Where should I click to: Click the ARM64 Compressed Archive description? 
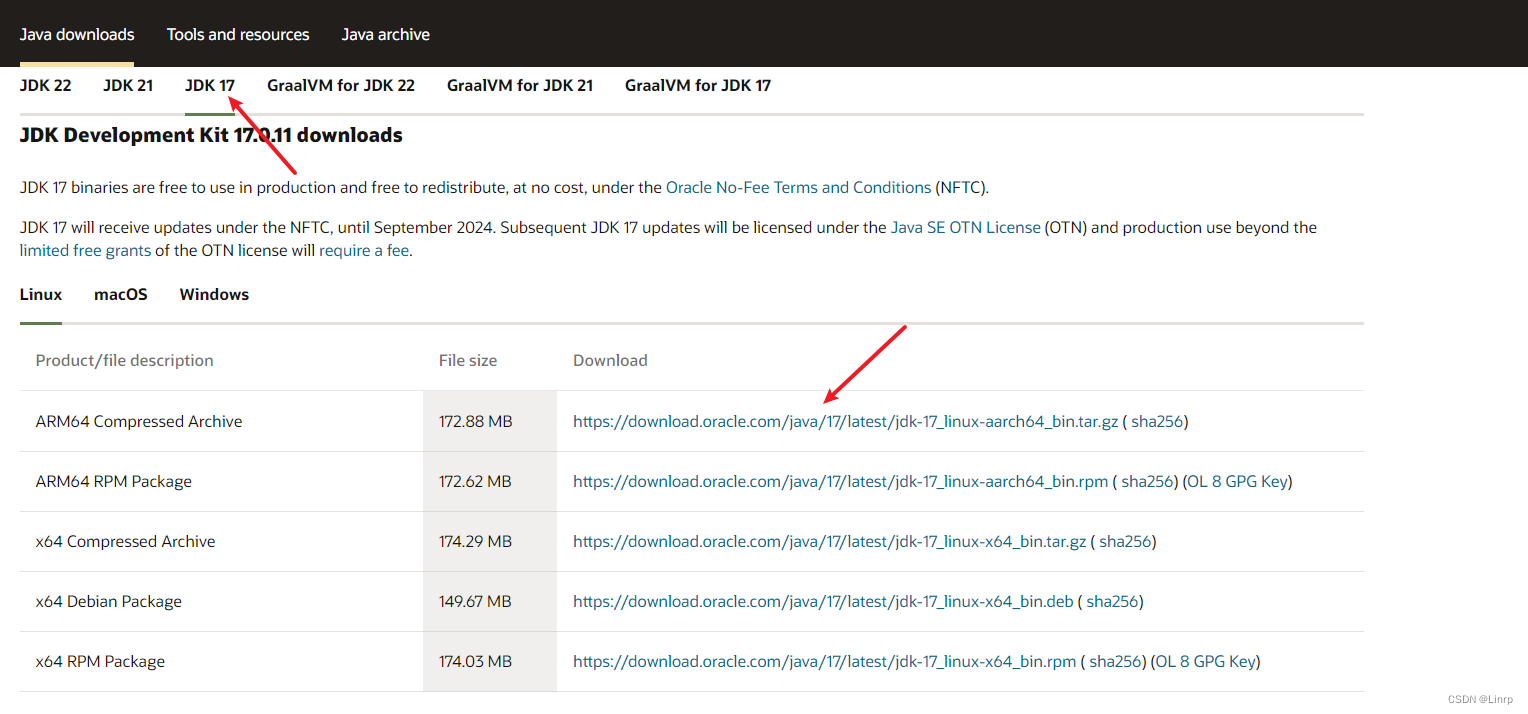click(139, 421)
